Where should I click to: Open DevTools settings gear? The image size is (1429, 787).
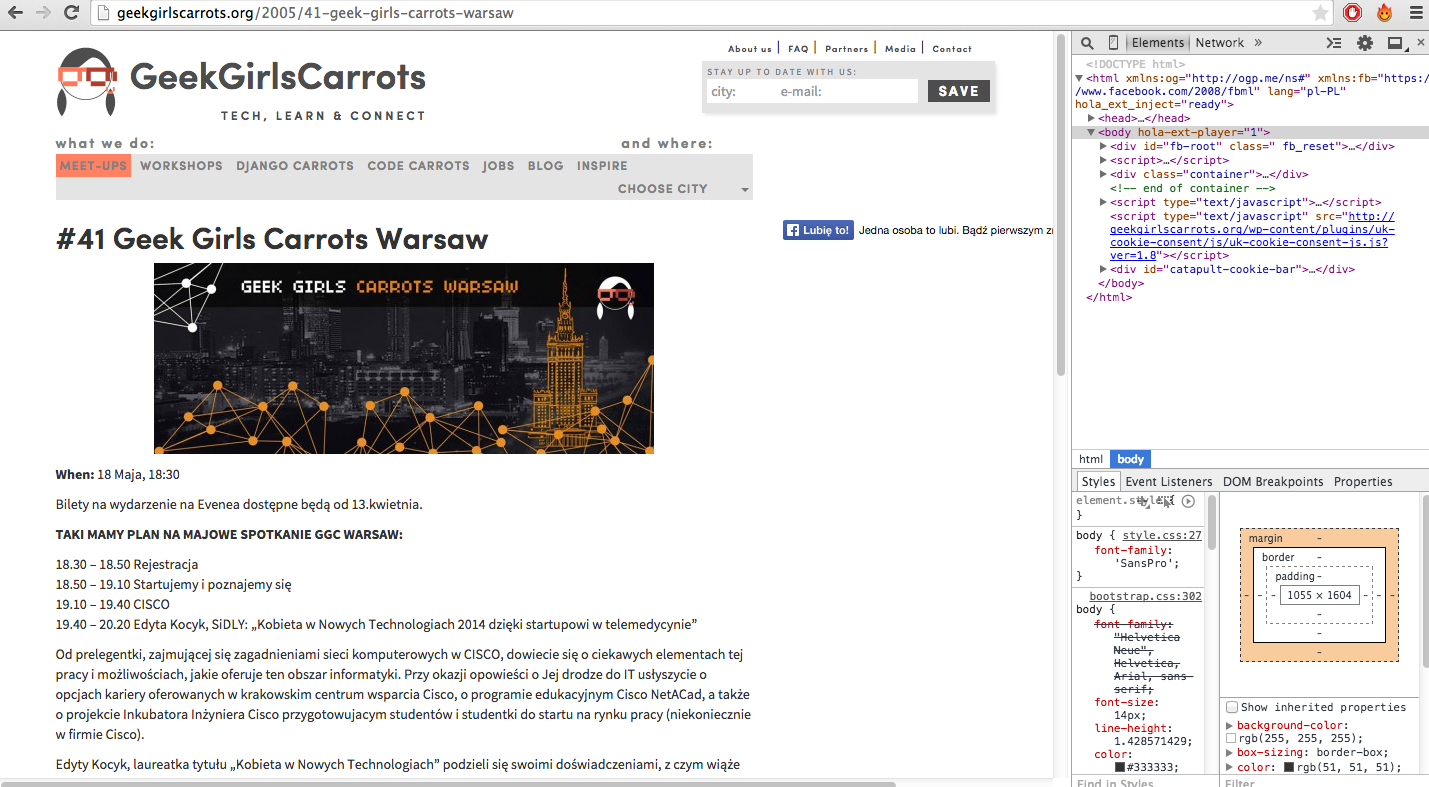coord(1365,43)
